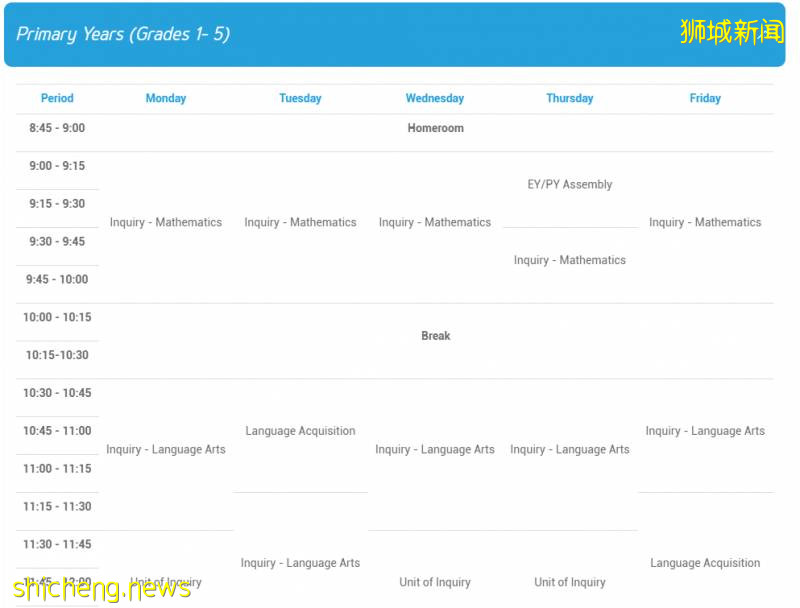Screen dimensions: 800x608
Task: Click the 8:45 - 9:00 period cell
Action: (57, 128)
